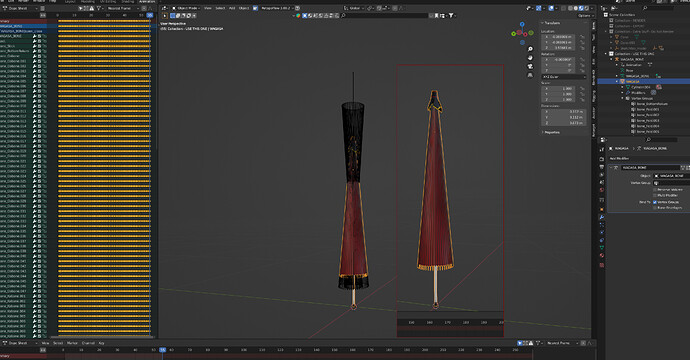Open the Add menu in 3D viewport header
Screen dimensions: 690x360
[232, 8]
